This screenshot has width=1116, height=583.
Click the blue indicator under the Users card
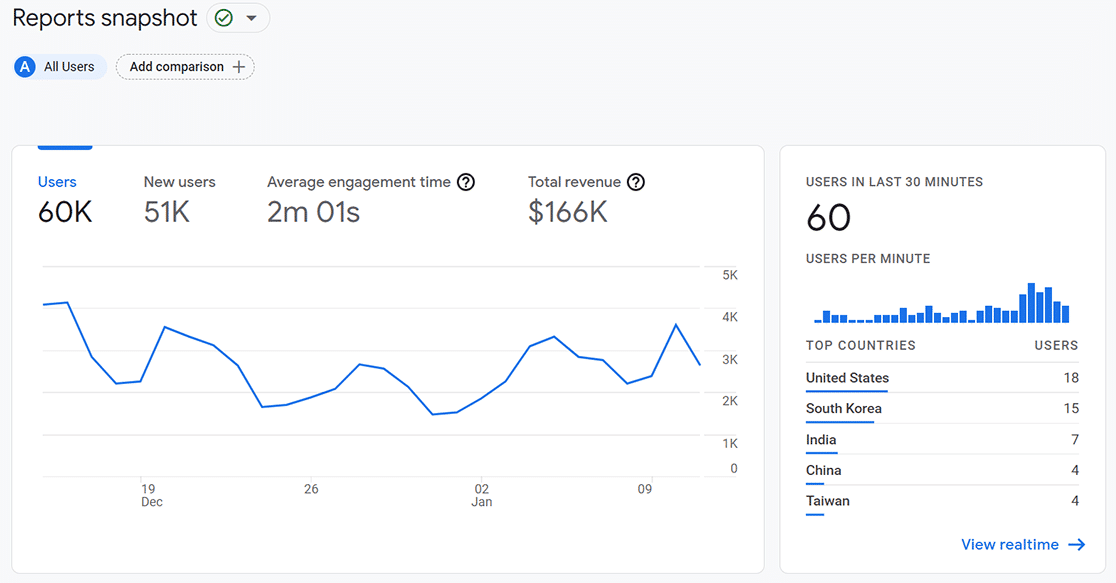(x=64, y=146)
